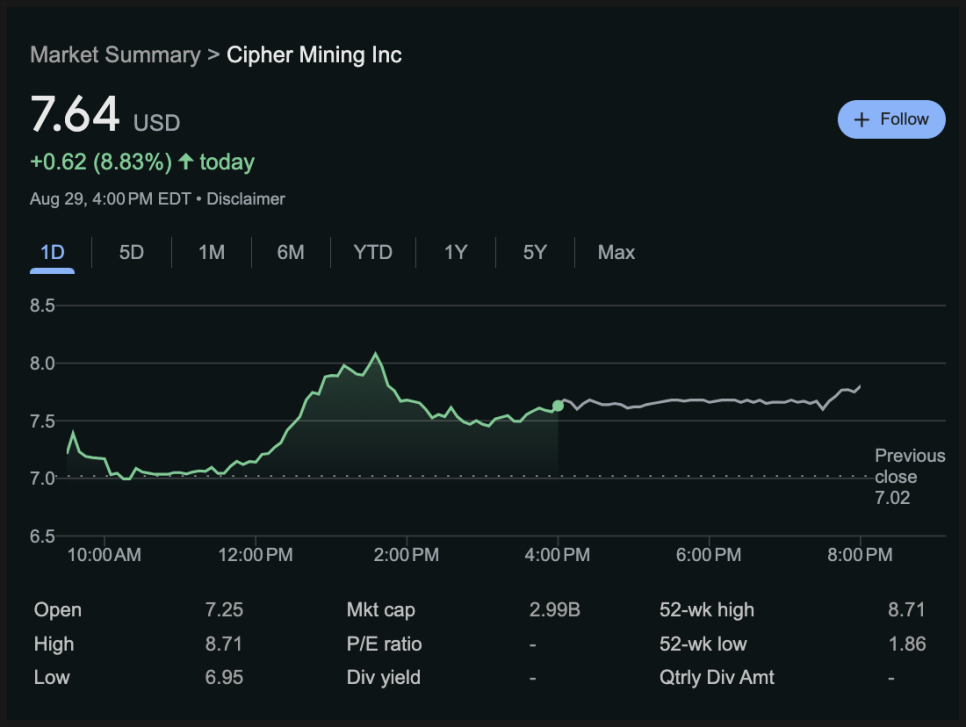The width and height of the screenshot is (966, 727).
Task: Click the 8.0 y-axis label
Action: pyautogui.click(x=43, y=364)
